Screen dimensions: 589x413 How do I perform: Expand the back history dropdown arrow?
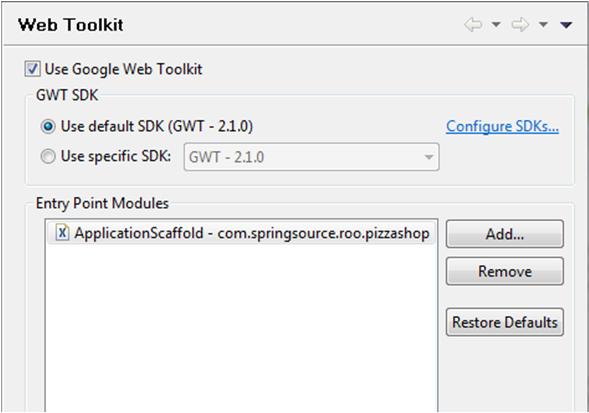(x=496, y=25)
